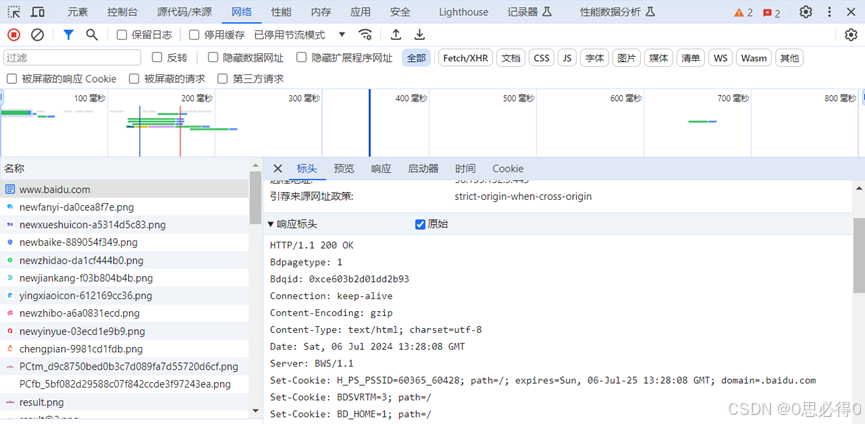Image resolution: width=865 pixels, height=424 pixels.
Task: Click the Name (名称) column header
Action: click(x=124, y=168)
